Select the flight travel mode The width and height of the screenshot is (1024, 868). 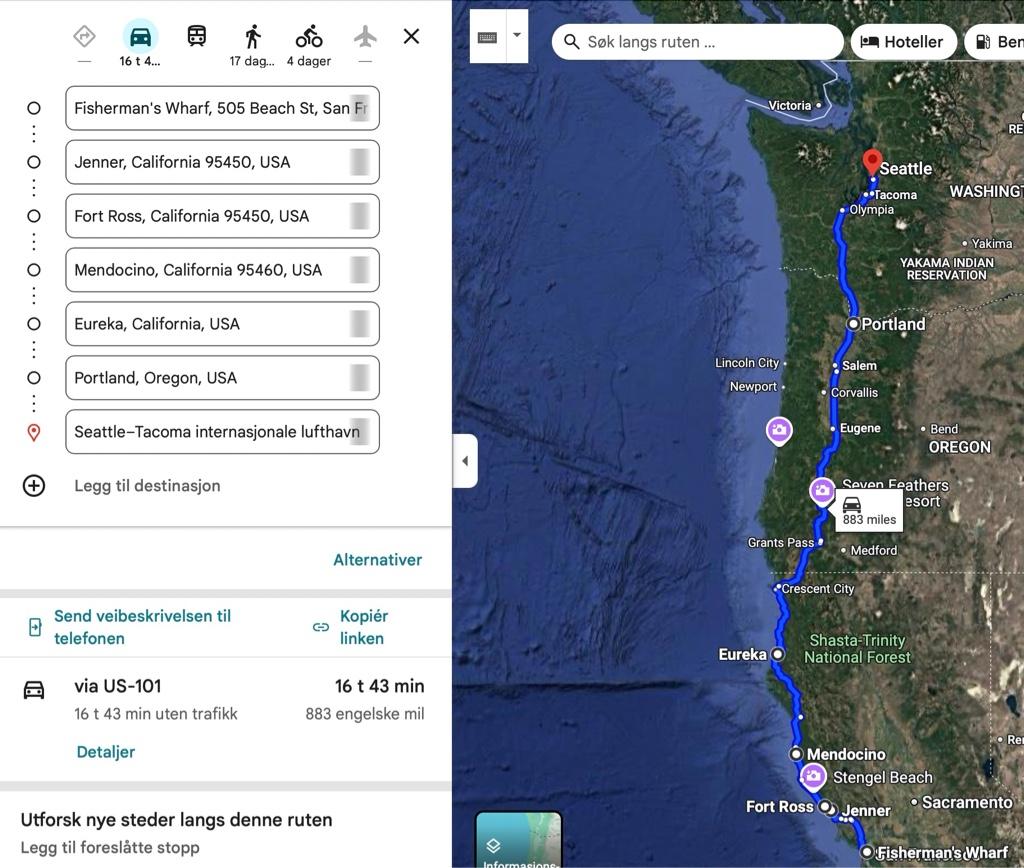click(x=366, y=37)
